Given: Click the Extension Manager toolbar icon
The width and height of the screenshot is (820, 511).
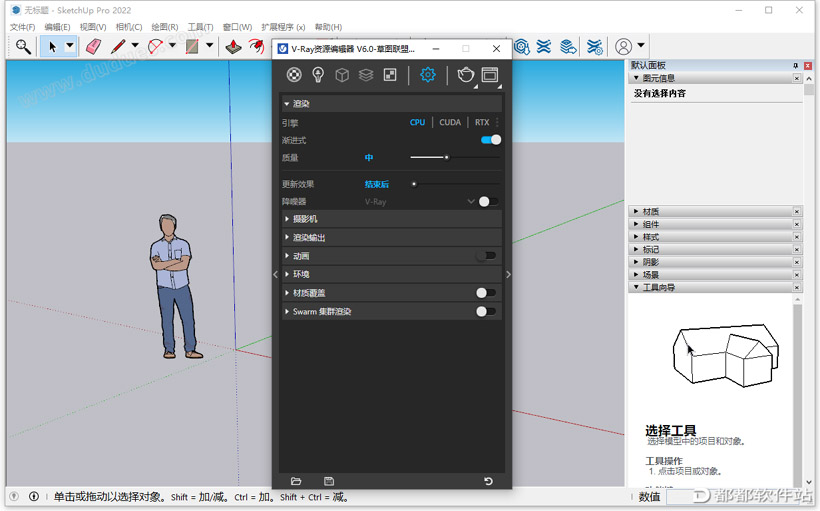Looking at the screenshot, I should point(595,47).
